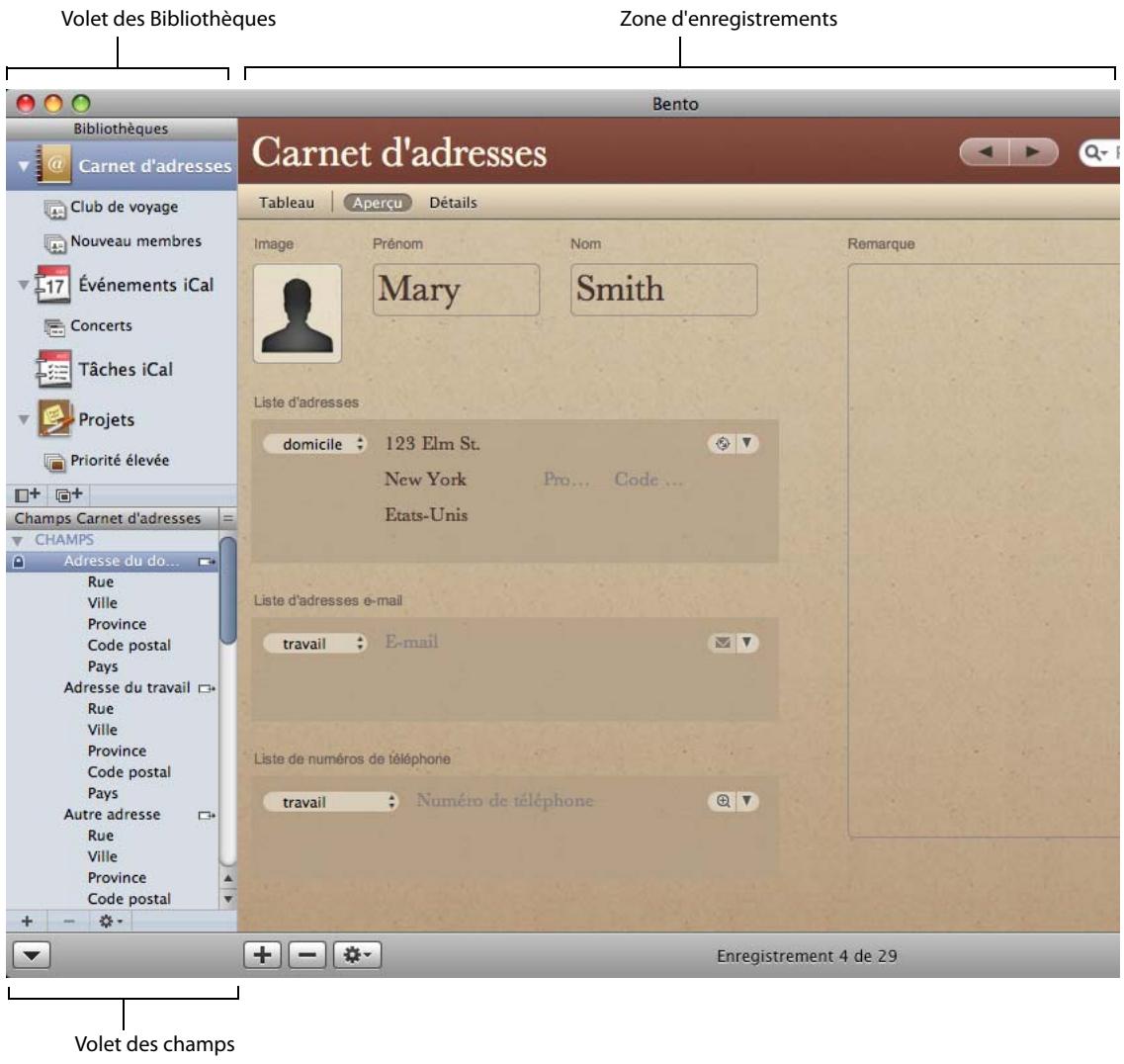Click the new library icon
1124x1064 pixels.
click(x=28, y=494)
